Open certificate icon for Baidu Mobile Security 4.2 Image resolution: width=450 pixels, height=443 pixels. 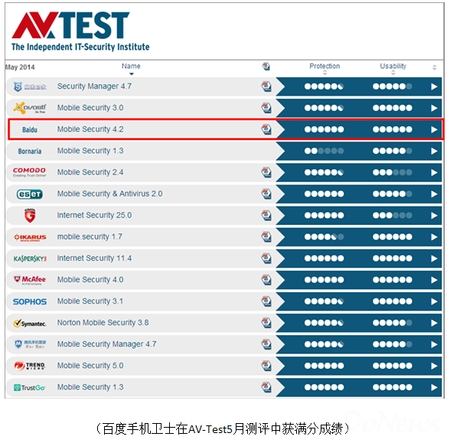266,129
